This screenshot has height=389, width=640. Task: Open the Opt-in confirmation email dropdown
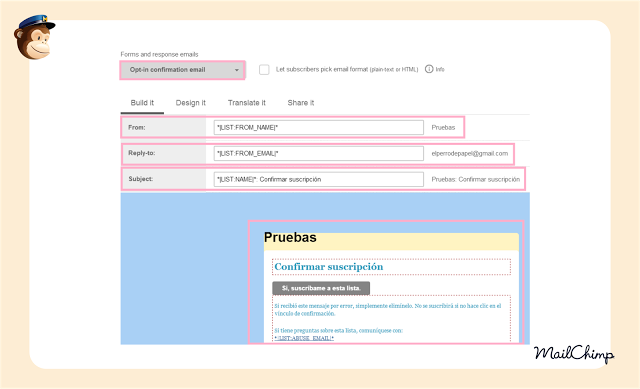[x=182, y=70]
